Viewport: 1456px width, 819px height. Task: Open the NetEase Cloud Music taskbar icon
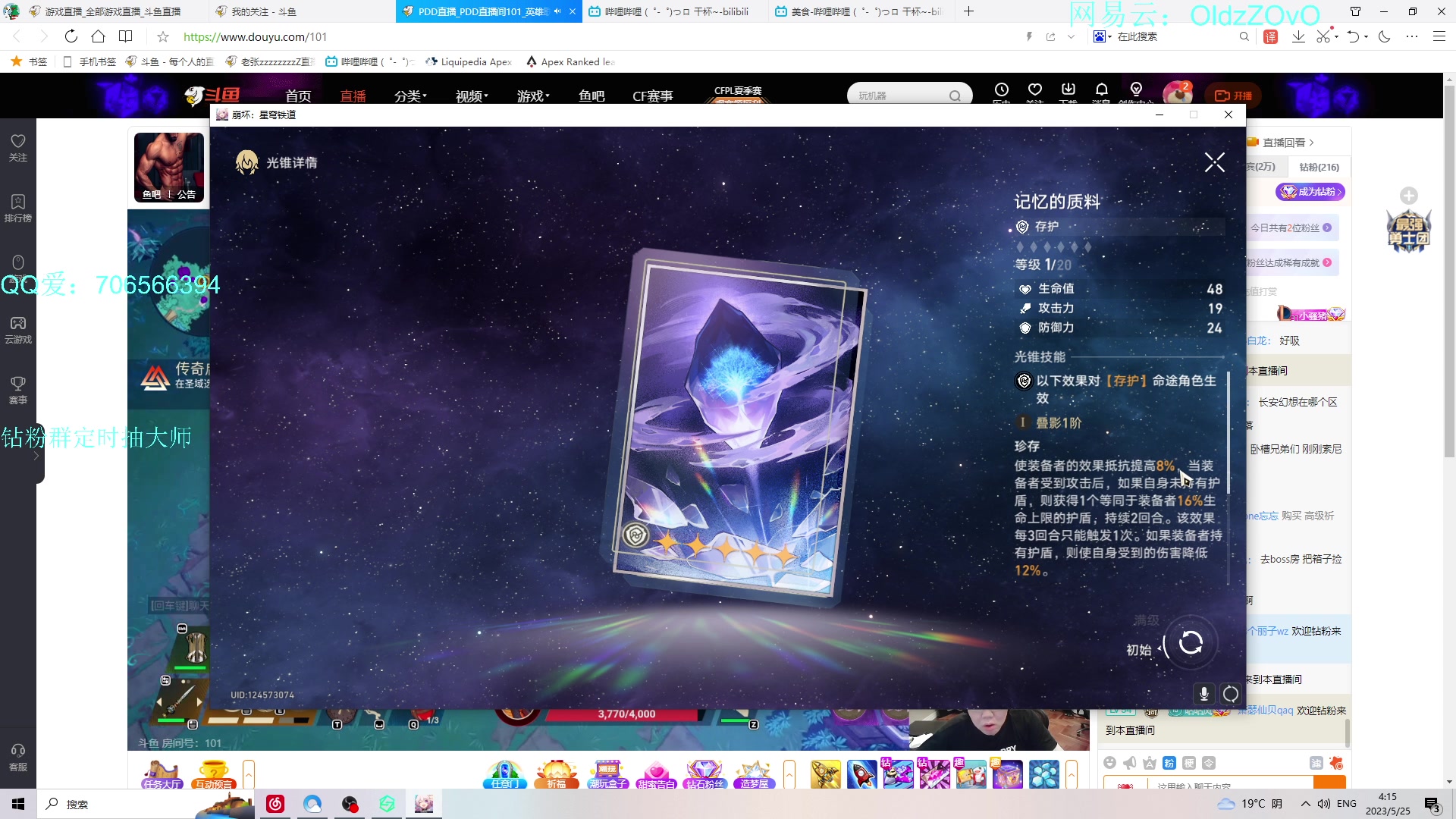click(x=275, y=804)
